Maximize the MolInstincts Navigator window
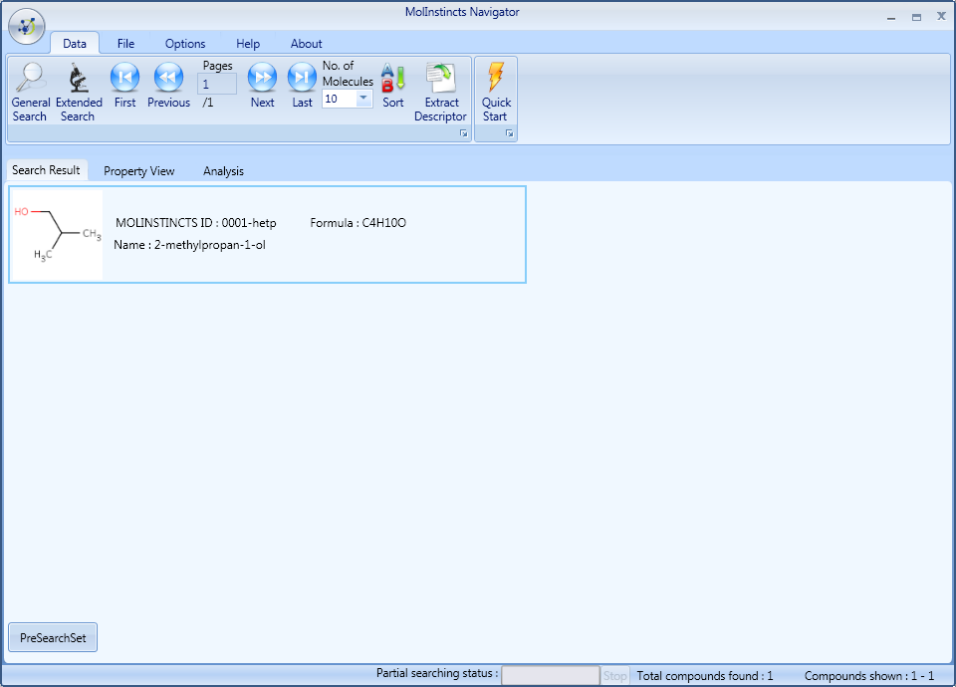 tap(916, 18)
